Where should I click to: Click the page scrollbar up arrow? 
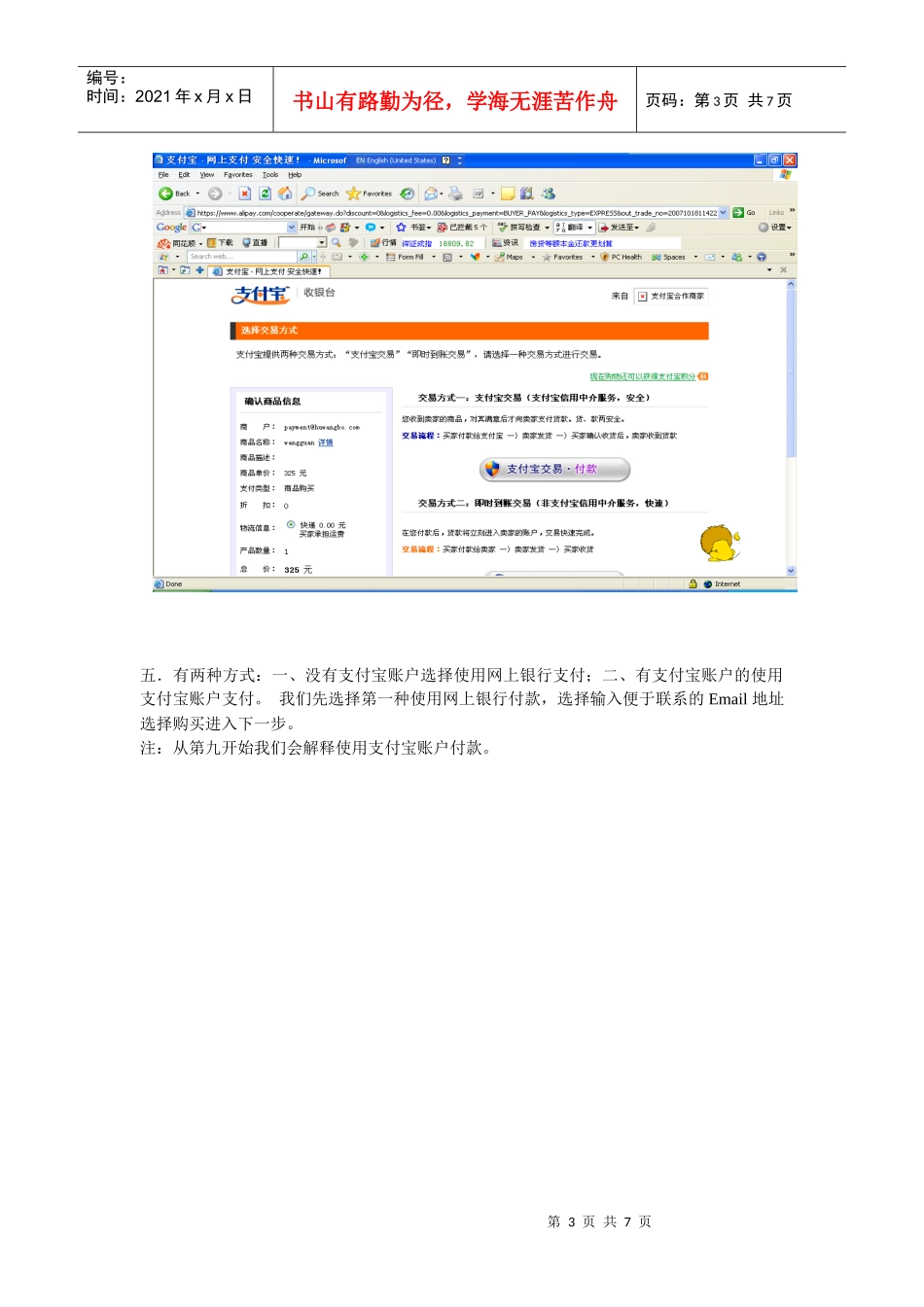pyautogui.click(x=791, y=284)
